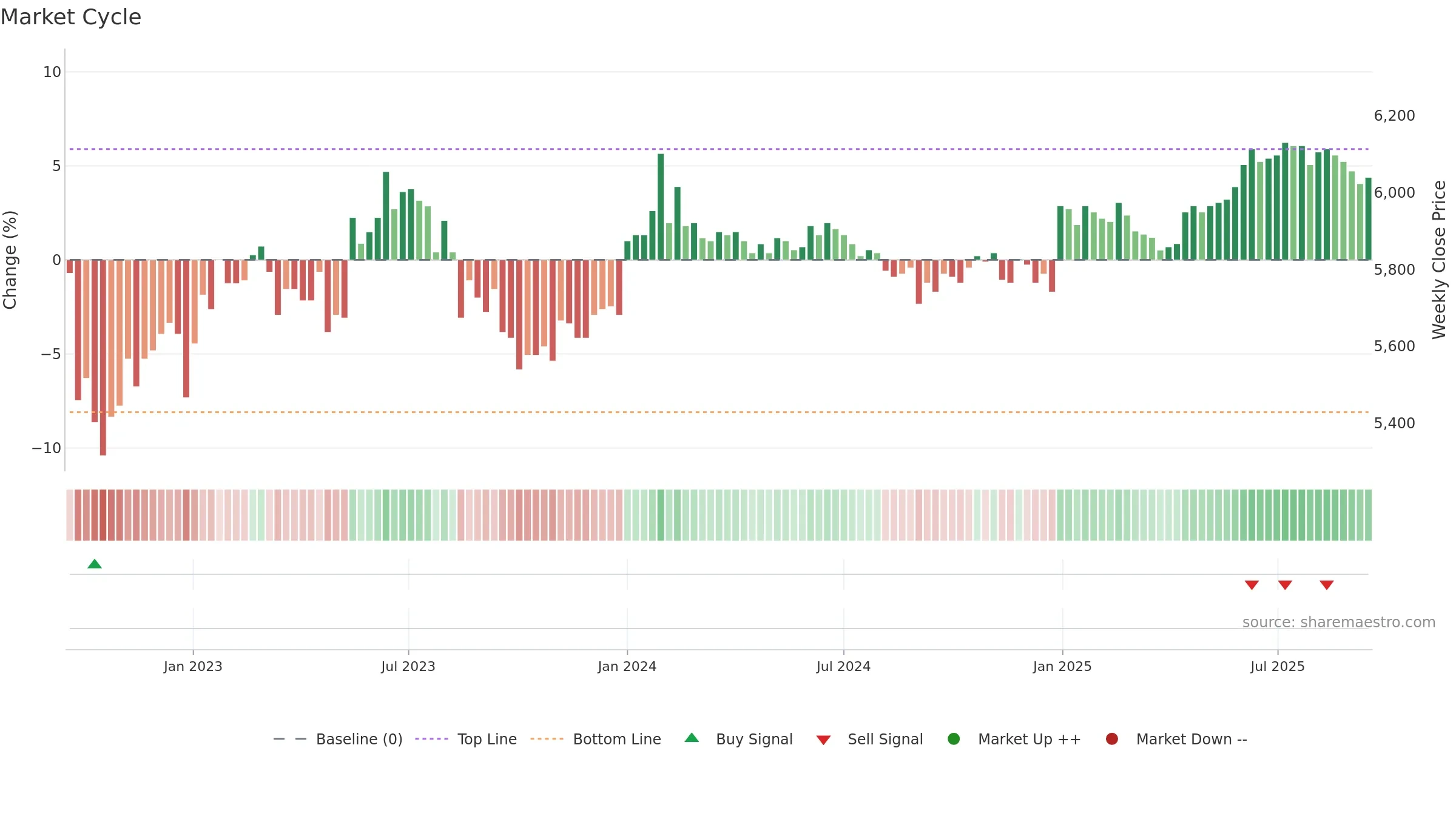Click the Jan 2024 axis label
The height and width of the screenshot is (819, 1456).
click(627, 667)
